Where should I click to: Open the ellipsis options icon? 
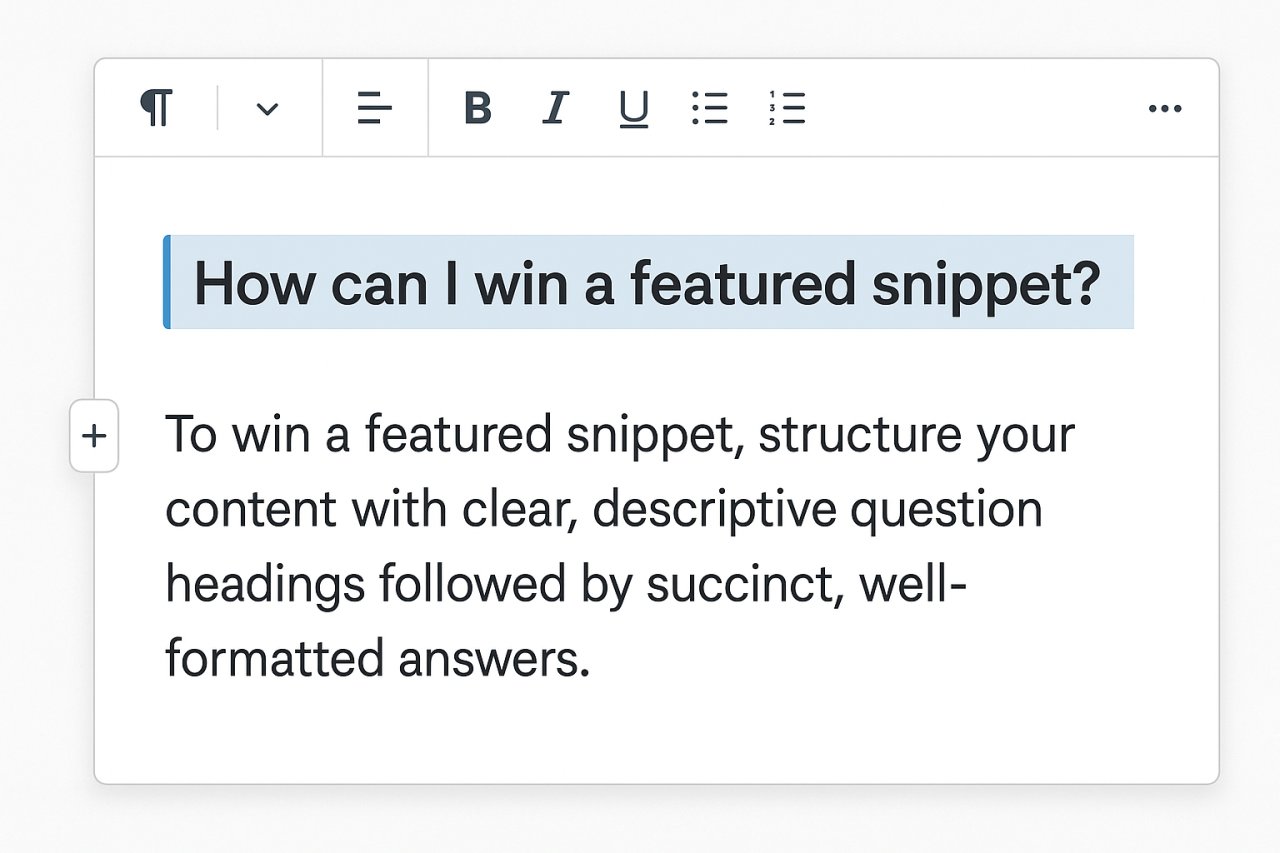coord(1166,109)
